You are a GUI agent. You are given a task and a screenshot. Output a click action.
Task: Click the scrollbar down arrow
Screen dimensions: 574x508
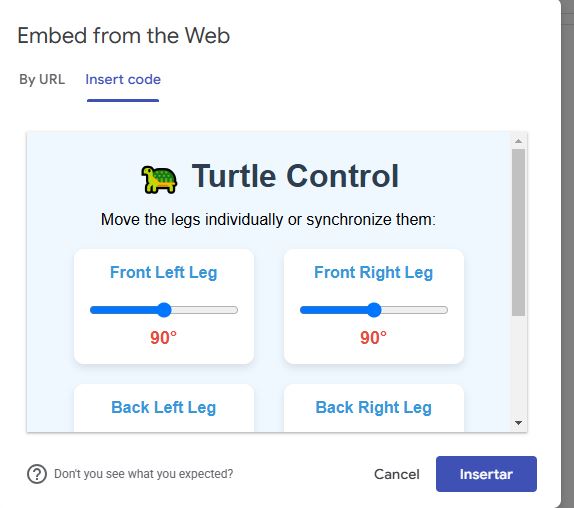tap(518, 423)
